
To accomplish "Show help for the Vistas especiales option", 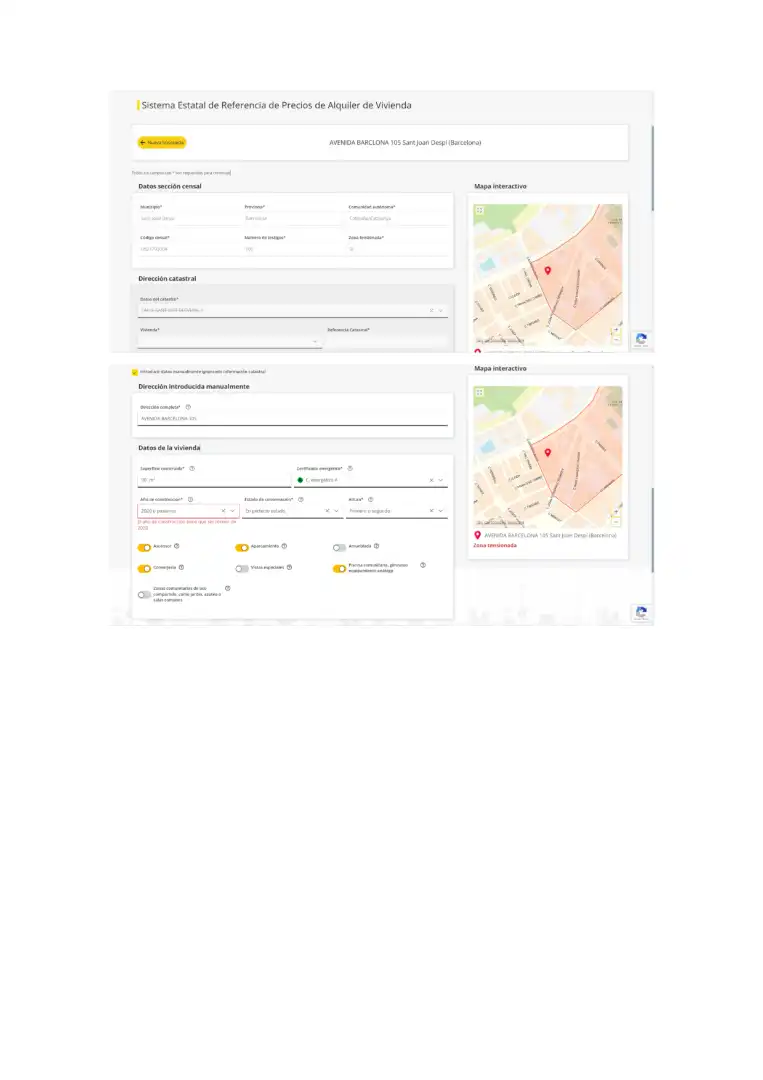I will pyautogui.click(x=289, y=568).
